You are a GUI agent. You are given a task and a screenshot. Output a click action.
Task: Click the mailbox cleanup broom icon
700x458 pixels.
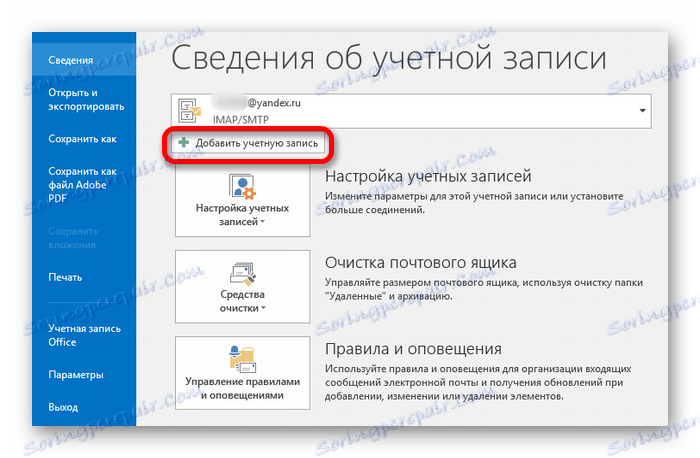click(x=243, y=273)
